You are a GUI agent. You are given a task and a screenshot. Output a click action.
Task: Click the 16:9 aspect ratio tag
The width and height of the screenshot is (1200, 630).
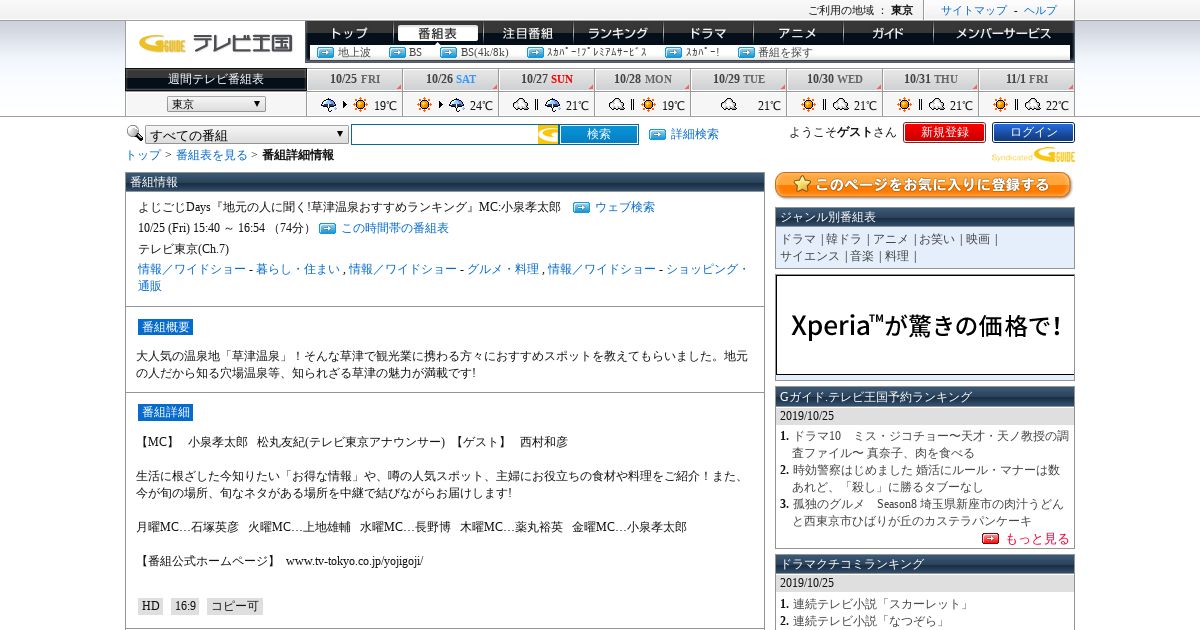pos(185,606)
